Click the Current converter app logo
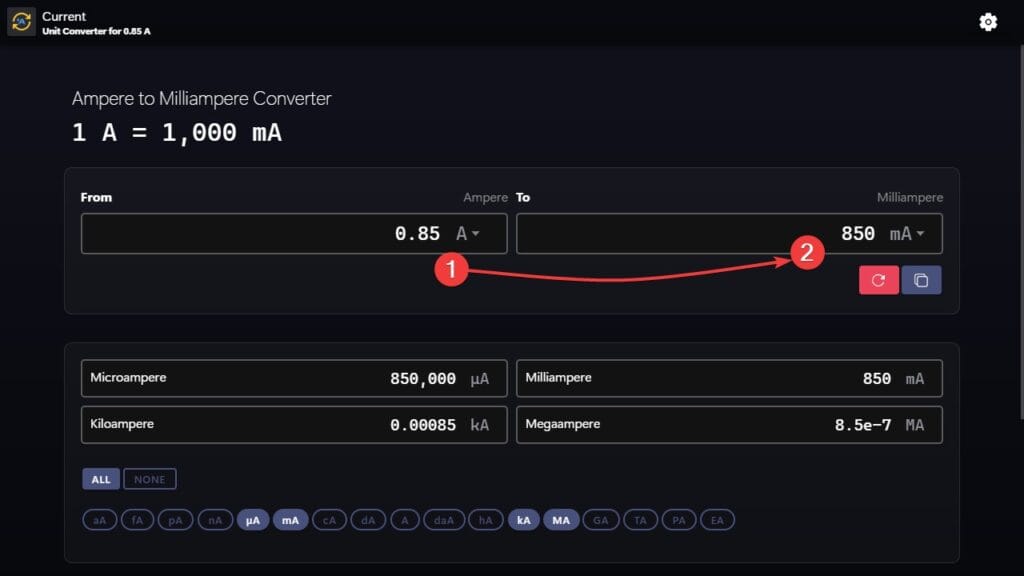 [x=21, y=22]
